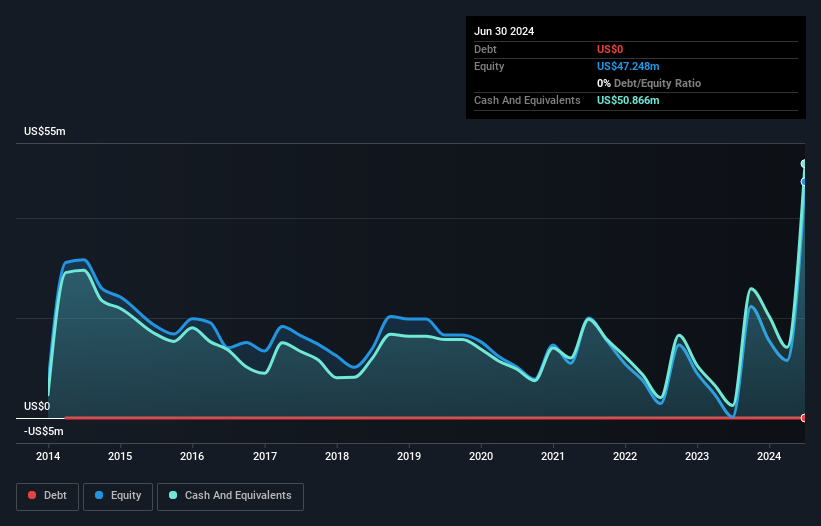Click Cash And Equivalents label in tooltip
This screenshot has height=526, width=821.
pyautogui.click(x=527, y=100)
